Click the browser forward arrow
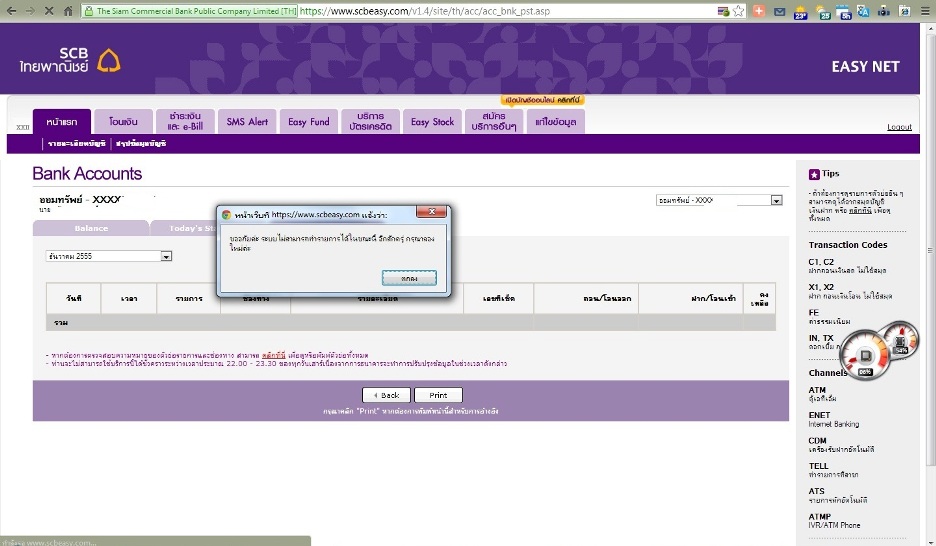The image size is (936, 546). (x=30, y=11)
